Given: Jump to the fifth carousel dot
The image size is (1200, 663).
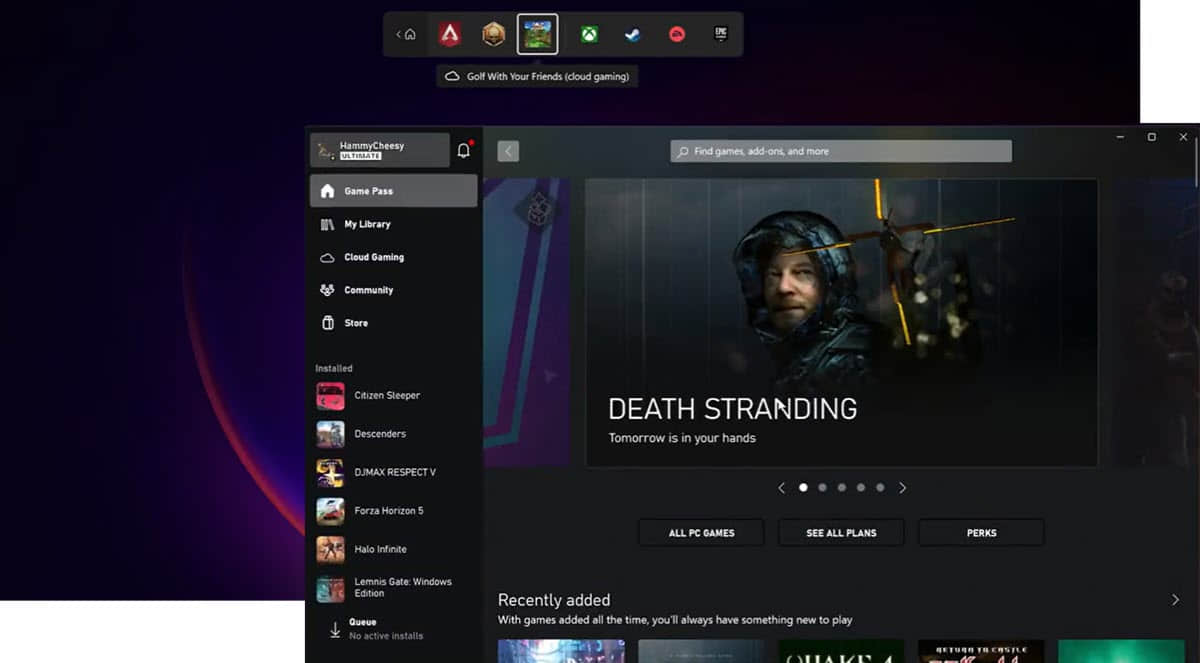Looking at the screenshot, I should point(880,488).
